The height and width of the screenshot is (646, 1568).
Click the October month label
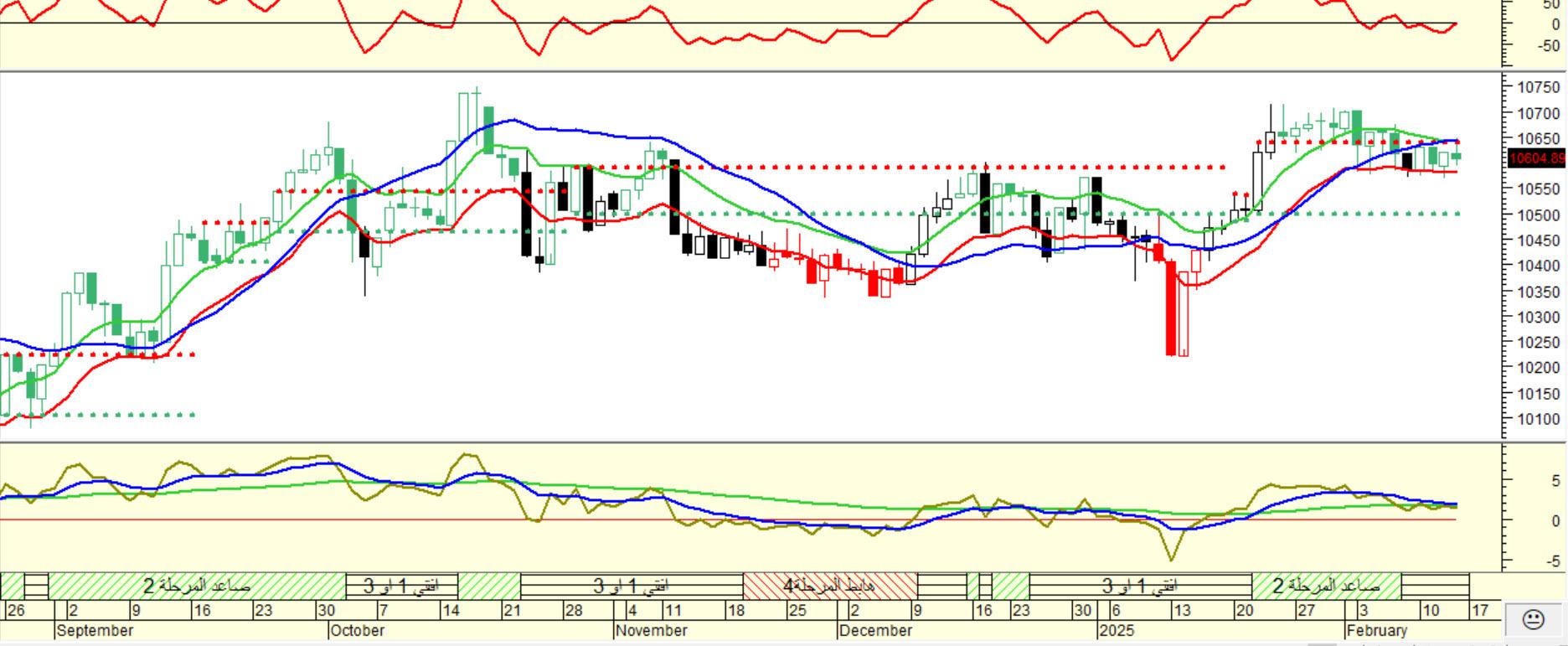pyautogui.click(x=358, y=630)
